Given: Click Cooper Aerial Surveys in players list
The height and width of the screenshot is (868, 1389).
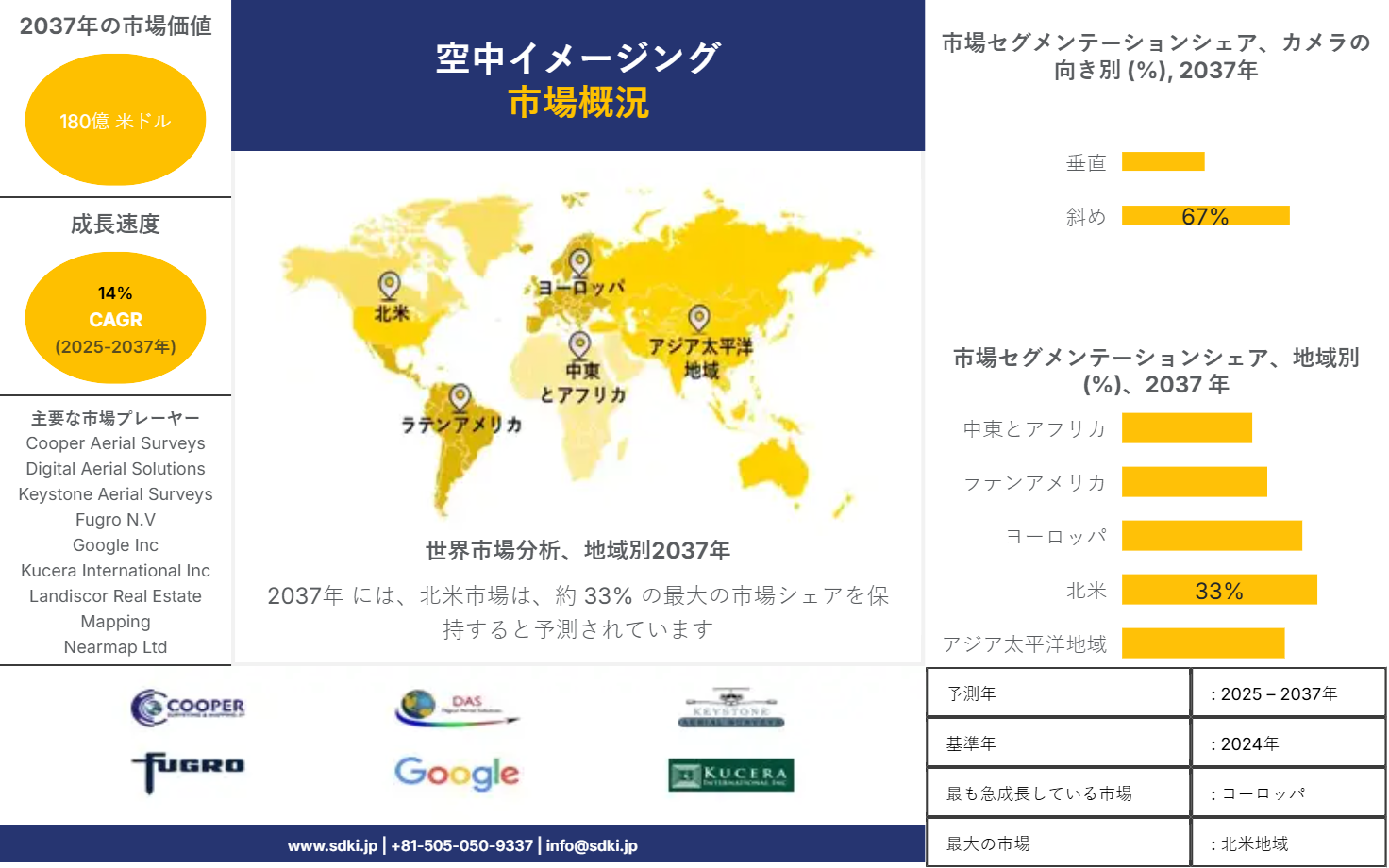Looking at the screenshot, I should pyautogui.click(x=115, y=443).
